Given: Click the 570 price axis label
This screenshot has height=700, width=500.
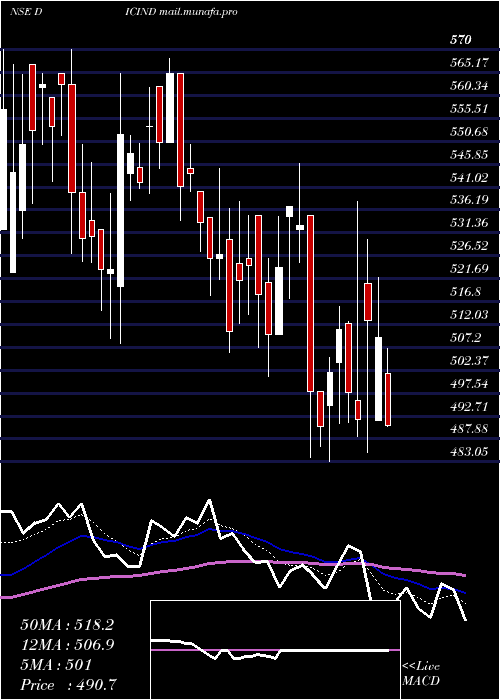Looking at the screenshot, I should click(460, 40).
